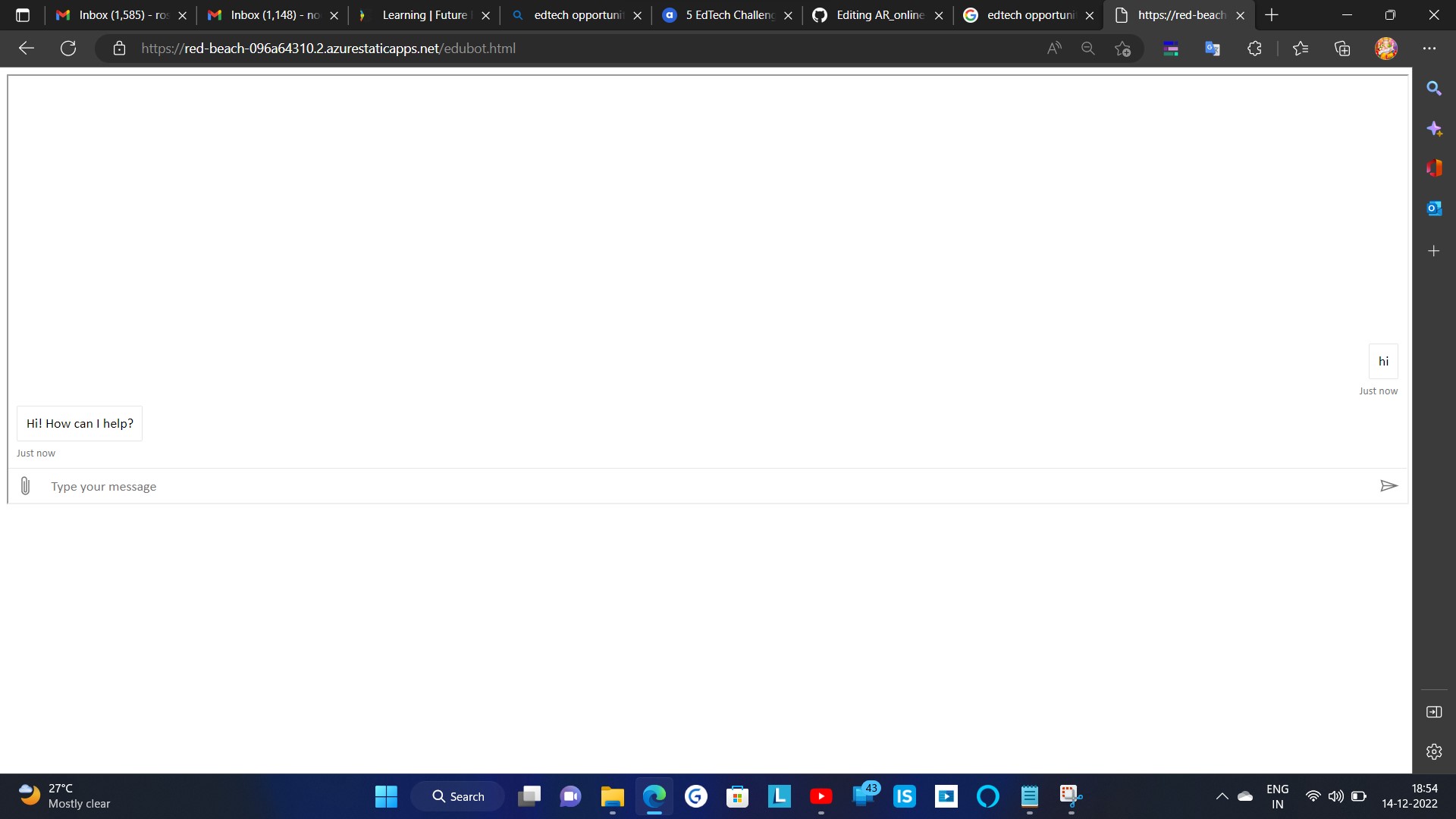Image resolution: width=1456 pixels, height=819 pixels.
Task: Send the message with the send arrow
Action: 1389,485
